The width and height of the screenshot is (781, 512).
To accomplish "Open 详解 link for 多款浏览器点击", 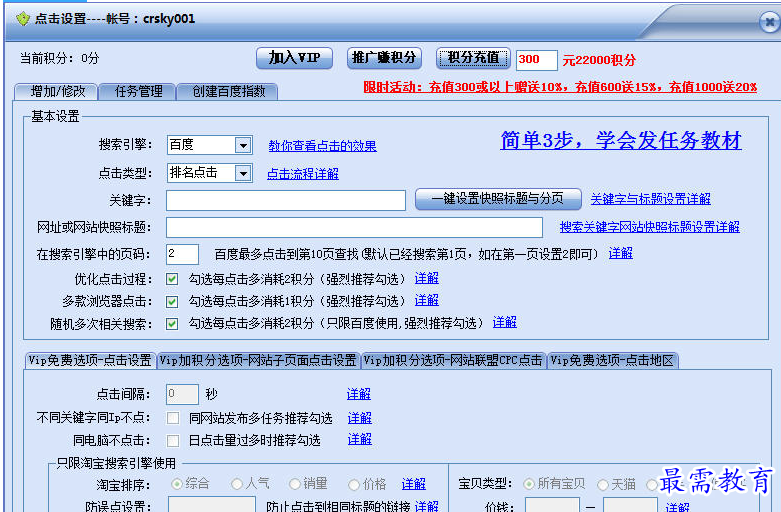I will point(427,300).
